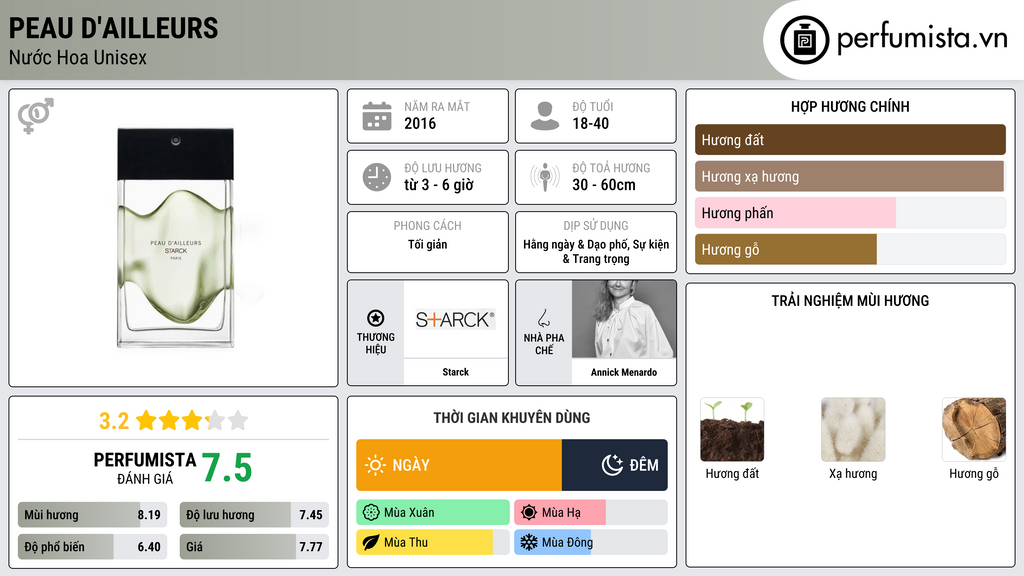1024x576 pixels.
Task: Click the Hương đất caption under soil image
Action: (732, 473)
